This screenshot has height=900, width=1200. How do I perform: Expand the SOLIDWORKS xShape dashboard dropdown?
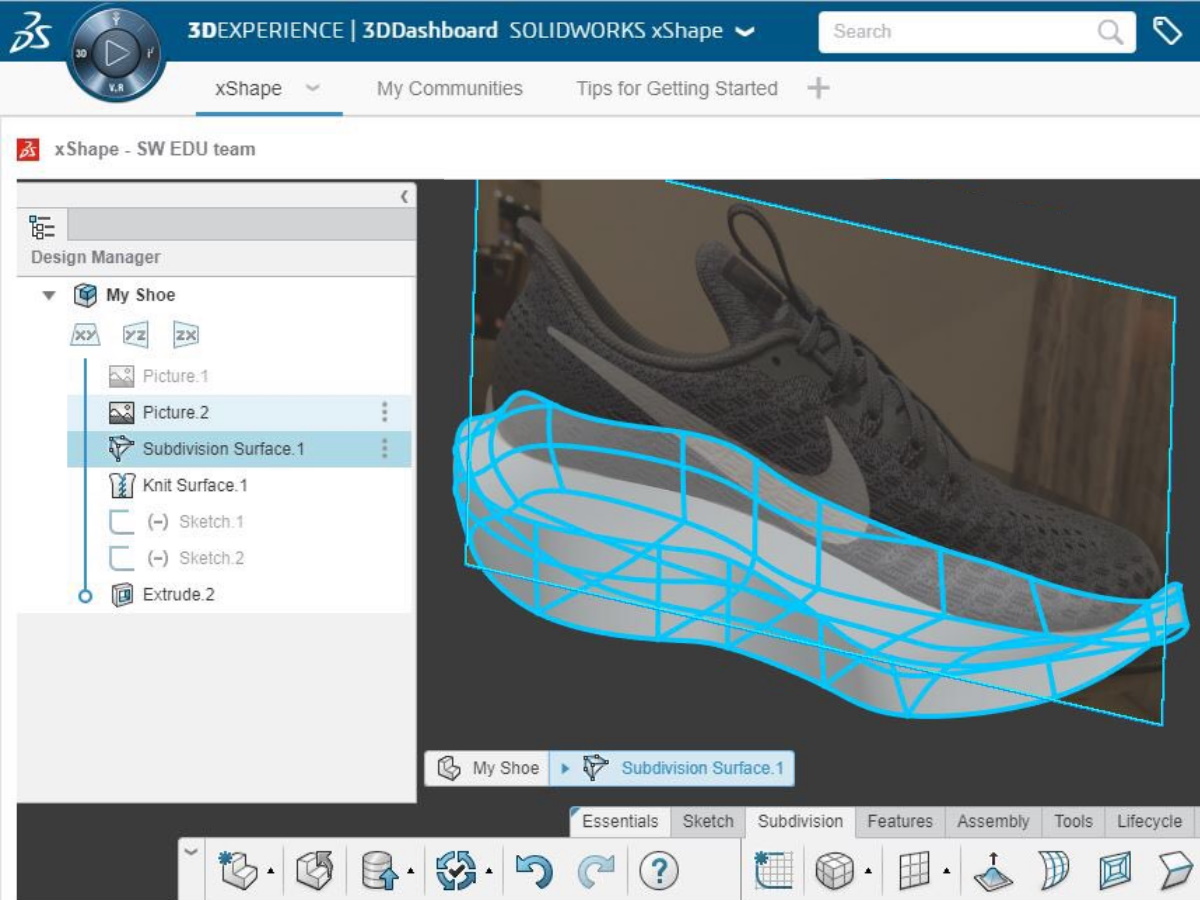coord(745,32)
